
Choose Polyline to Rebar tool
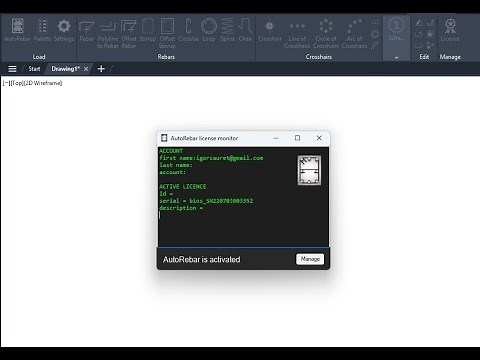(108, 33)
